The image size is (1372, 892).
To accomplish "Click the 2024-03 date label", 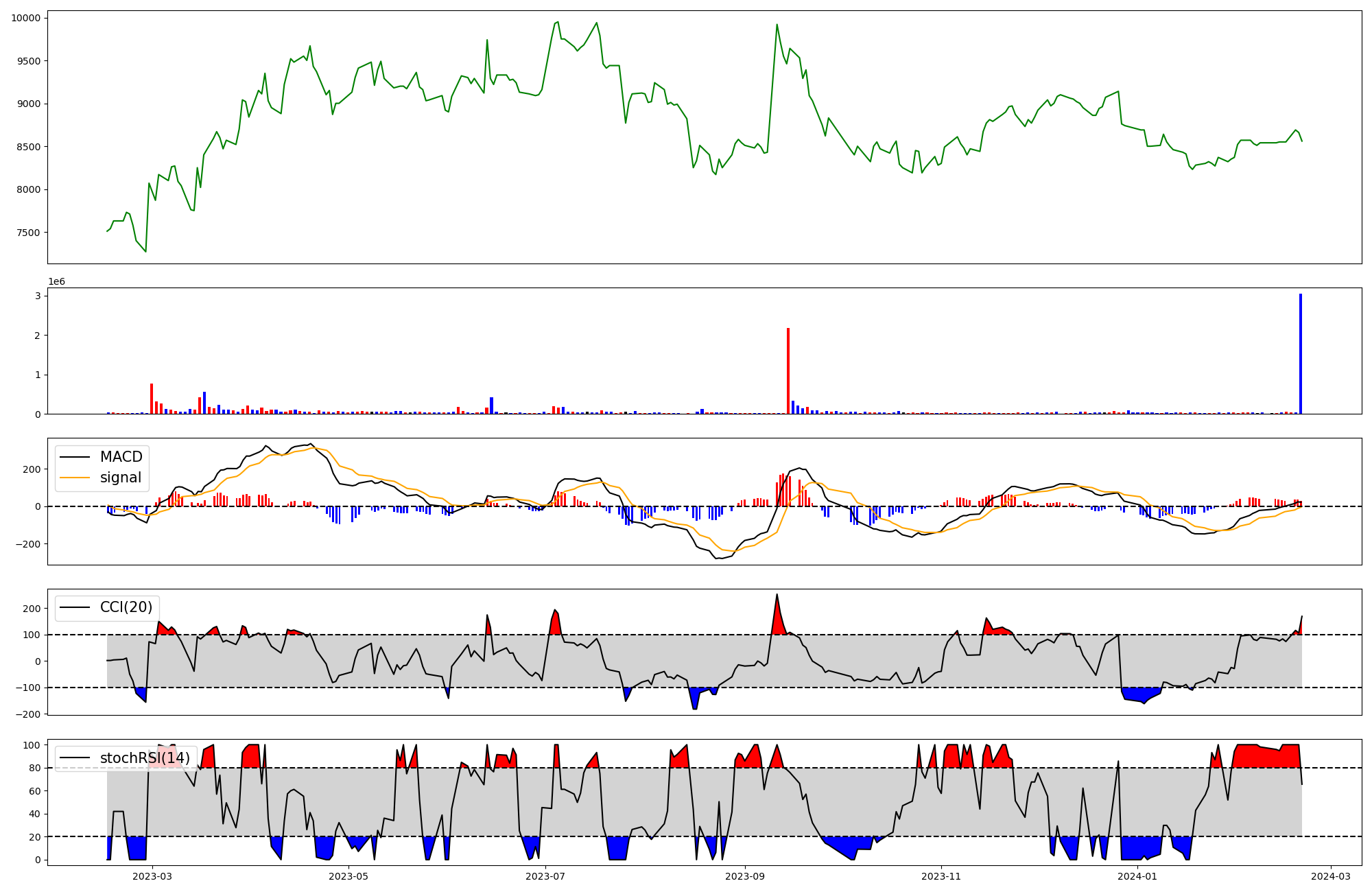I will [1332, 876].
